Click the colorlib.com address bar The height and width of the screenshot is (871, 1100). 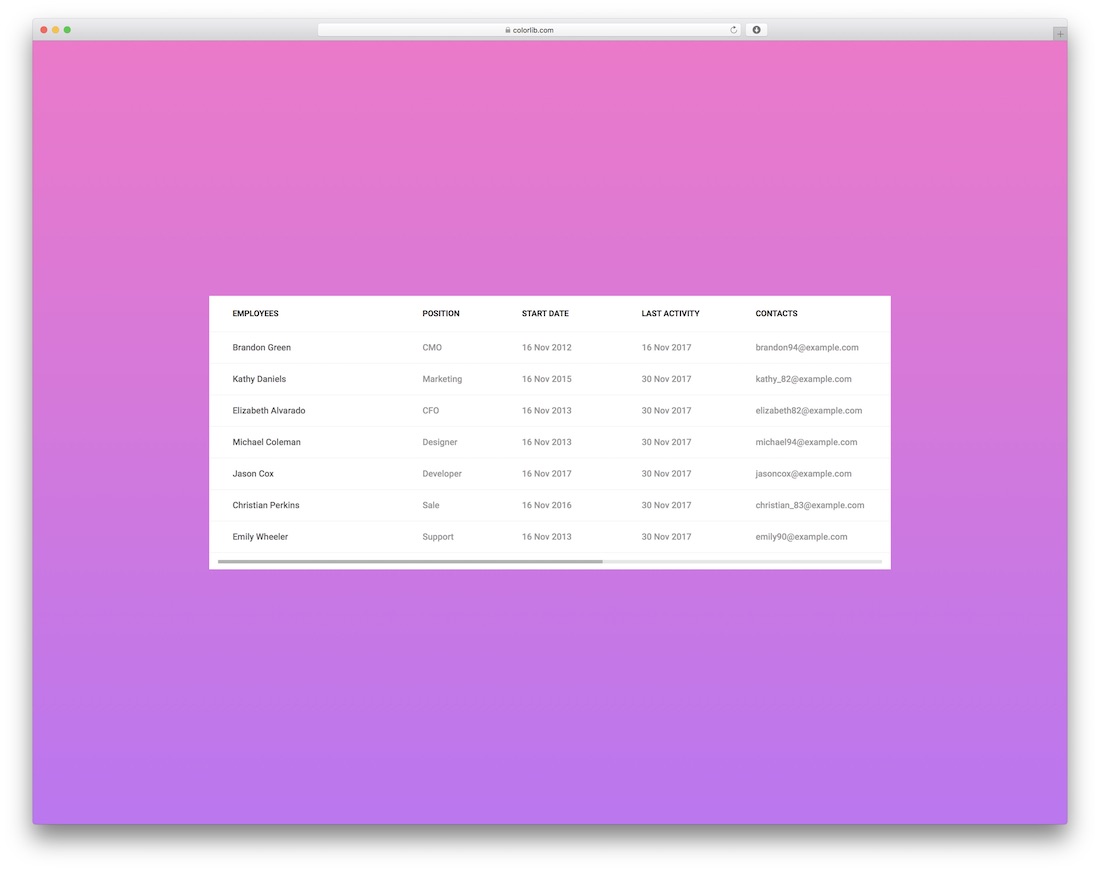[530, 30]
